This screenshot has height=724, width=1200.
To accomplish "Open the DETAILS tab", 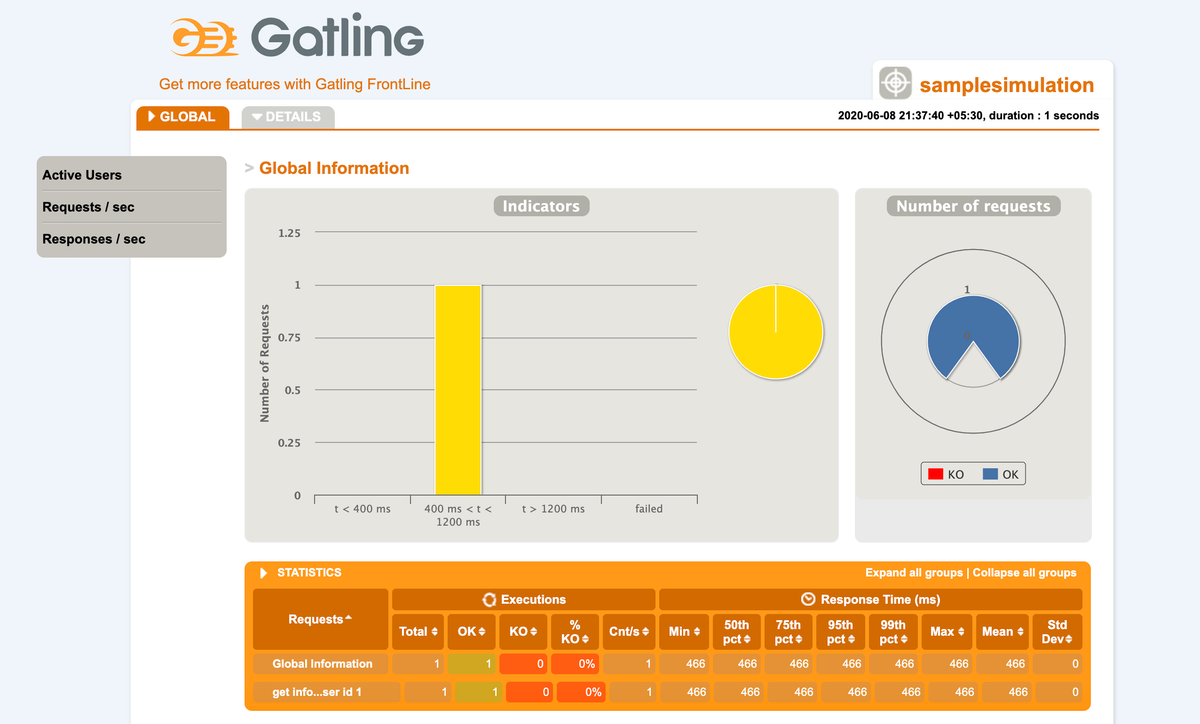I will click(288, 117).
